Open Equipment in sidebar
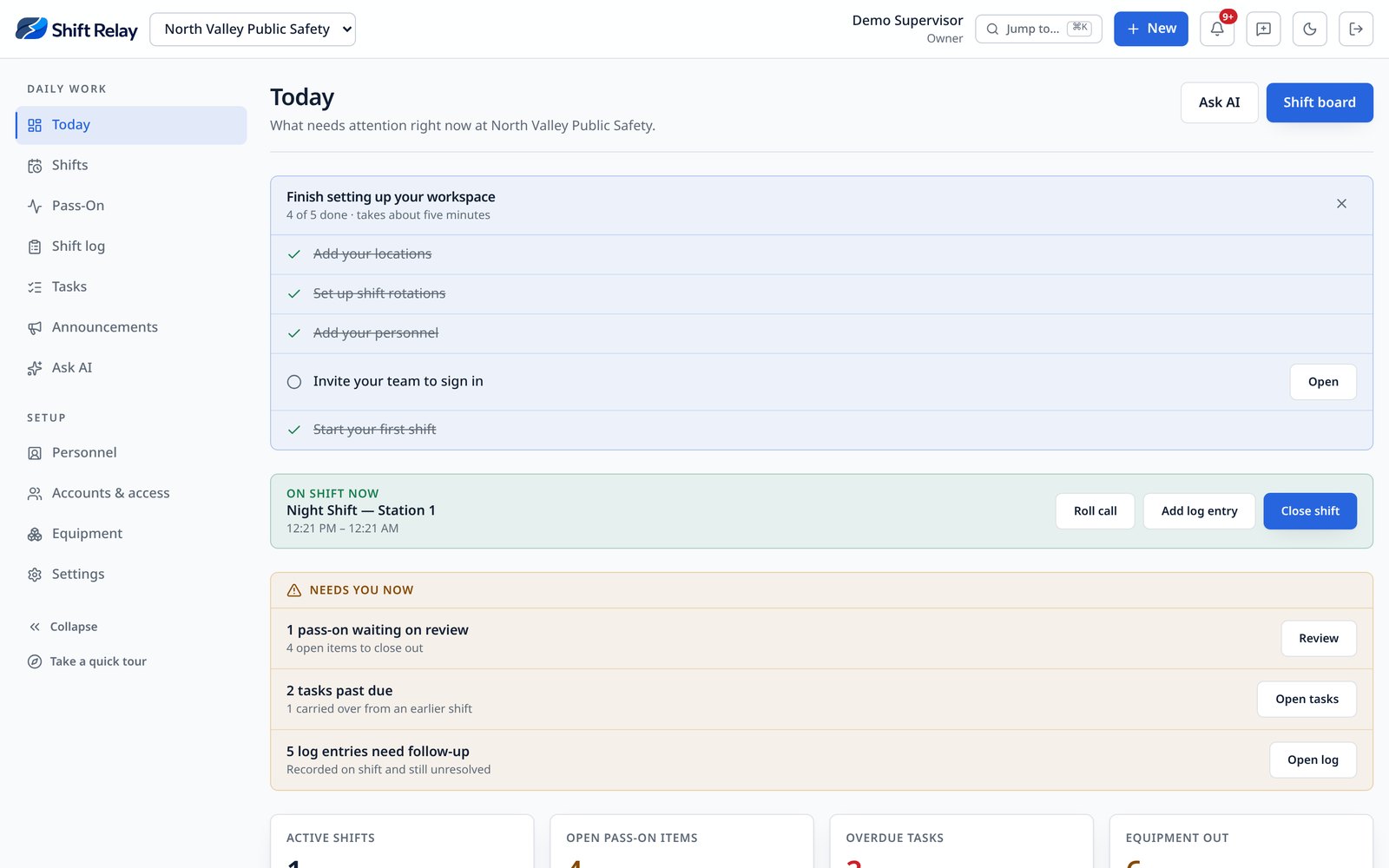Screen dimensions: 1389x868 [131, 534]
